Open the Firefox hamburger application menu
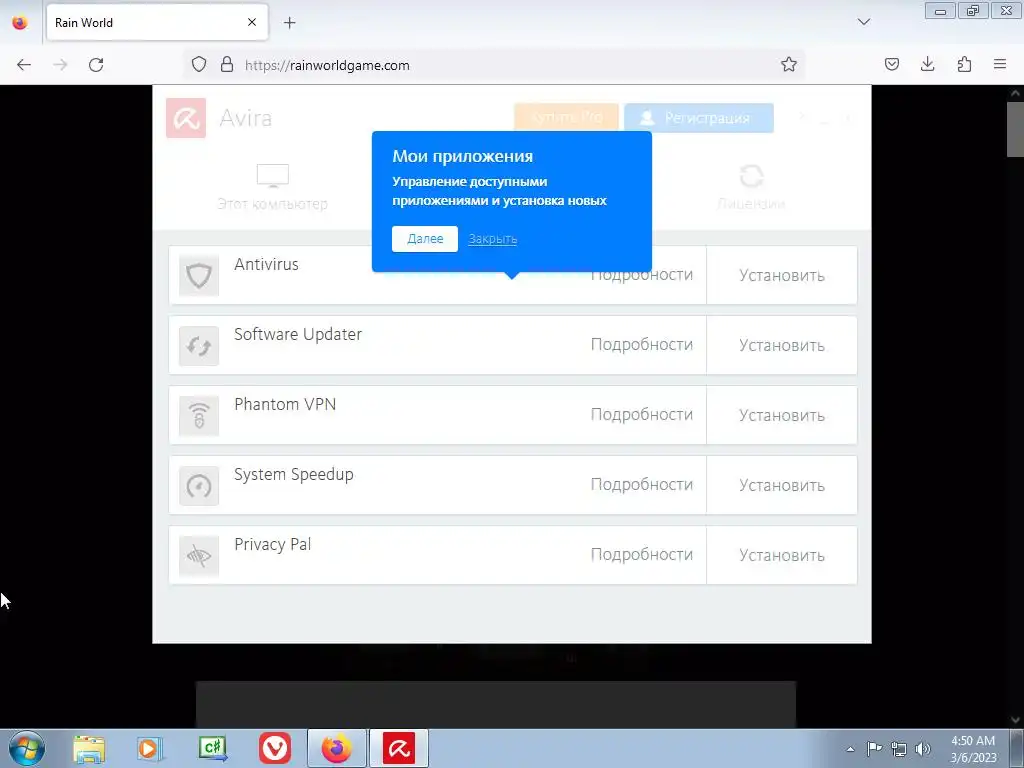Screen dimensions: 1024x768 (1000, 65)
